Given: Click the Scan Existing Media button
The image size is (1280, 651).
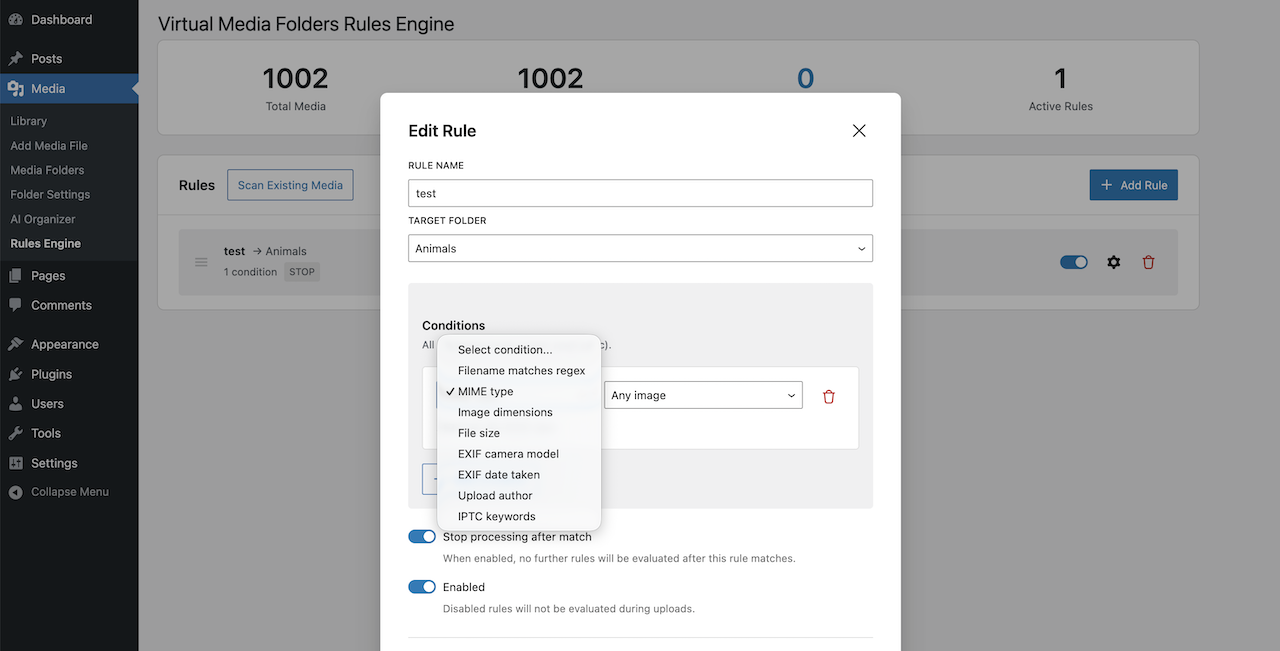Looking at the screenshot, I should coord(290,185).
